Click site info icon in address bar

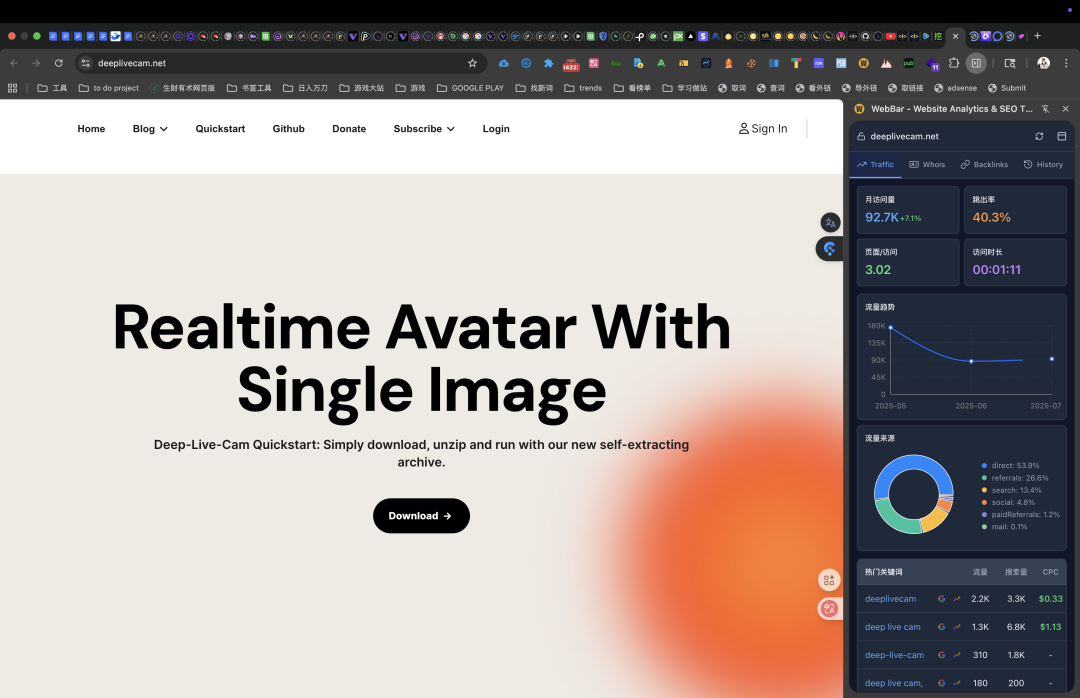(85, 63)
